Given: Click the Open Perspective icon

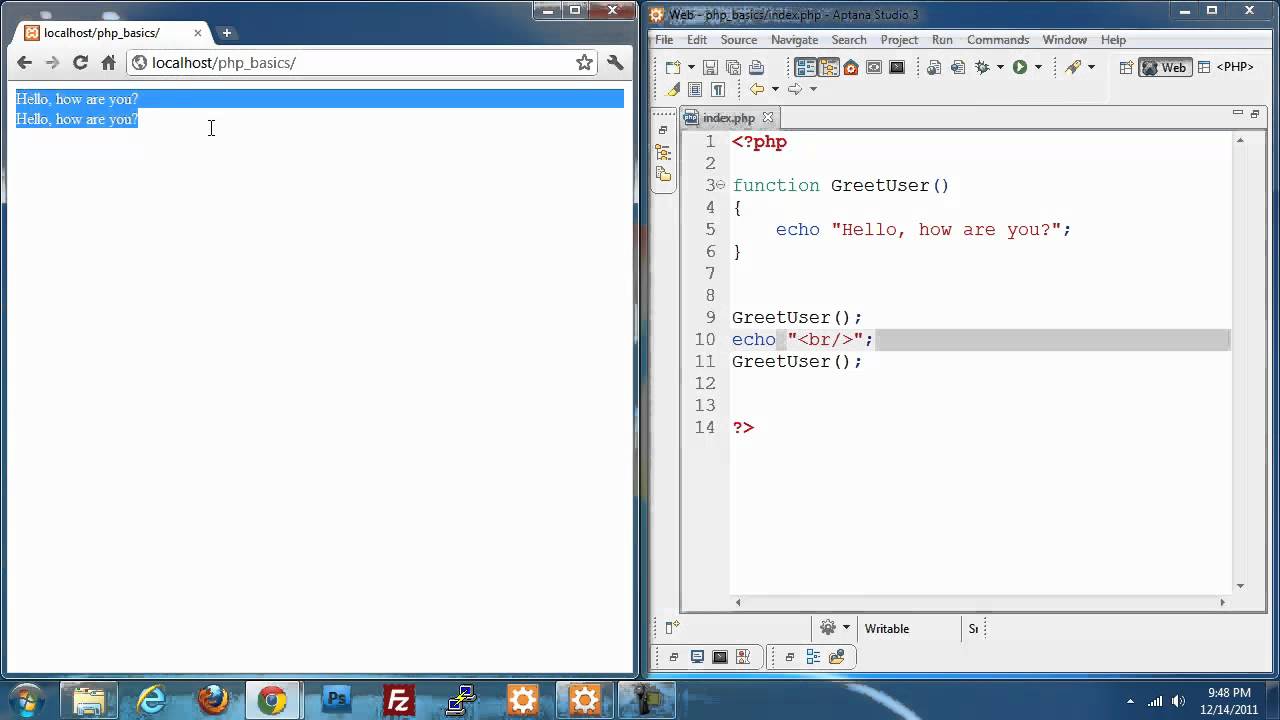Looking at the screenshot, I should coord(1126,68).
